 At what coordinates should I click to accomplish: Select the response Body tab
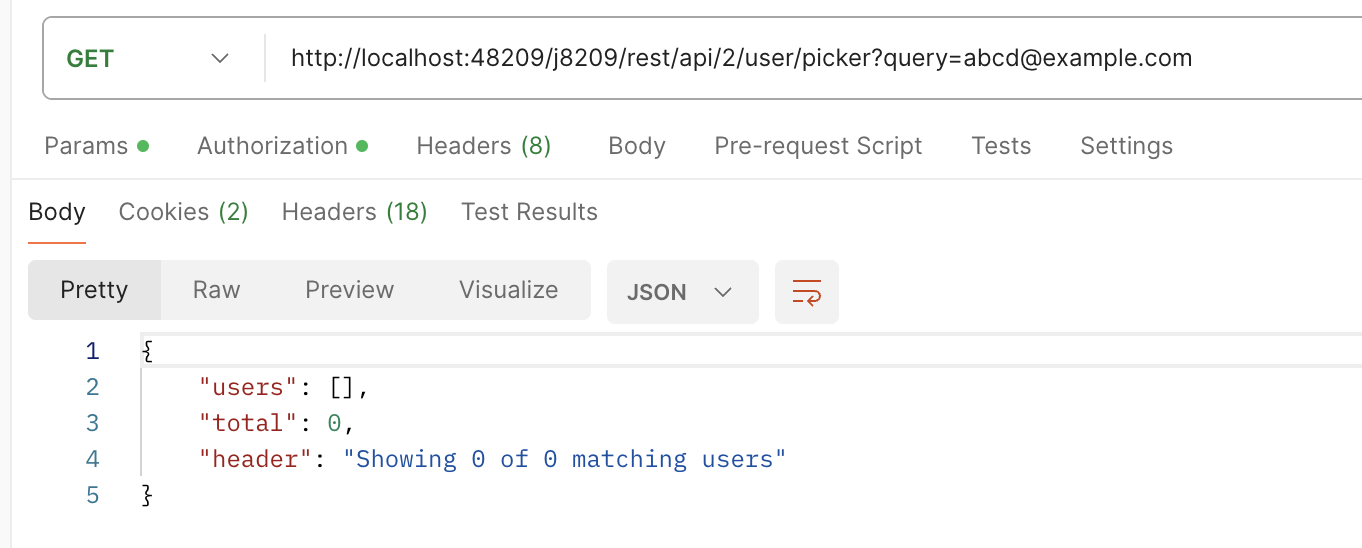[57, 212]
